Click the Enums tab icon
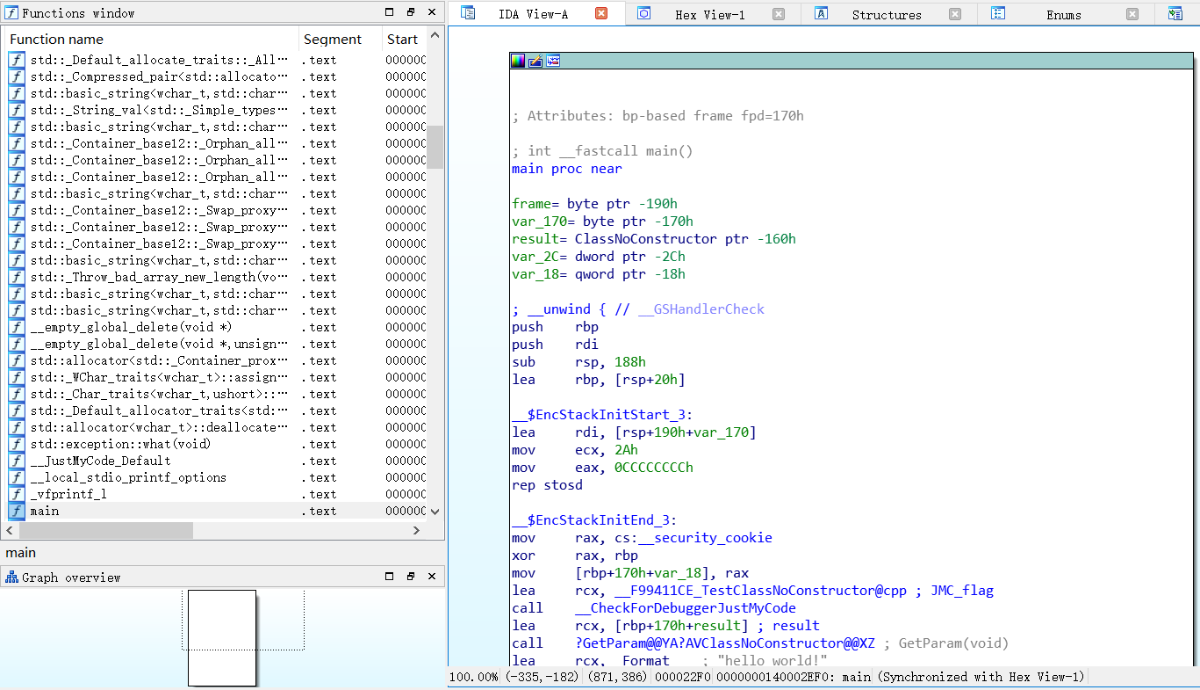The height and width of the screenshot is (690, 1200). [998, 14]
